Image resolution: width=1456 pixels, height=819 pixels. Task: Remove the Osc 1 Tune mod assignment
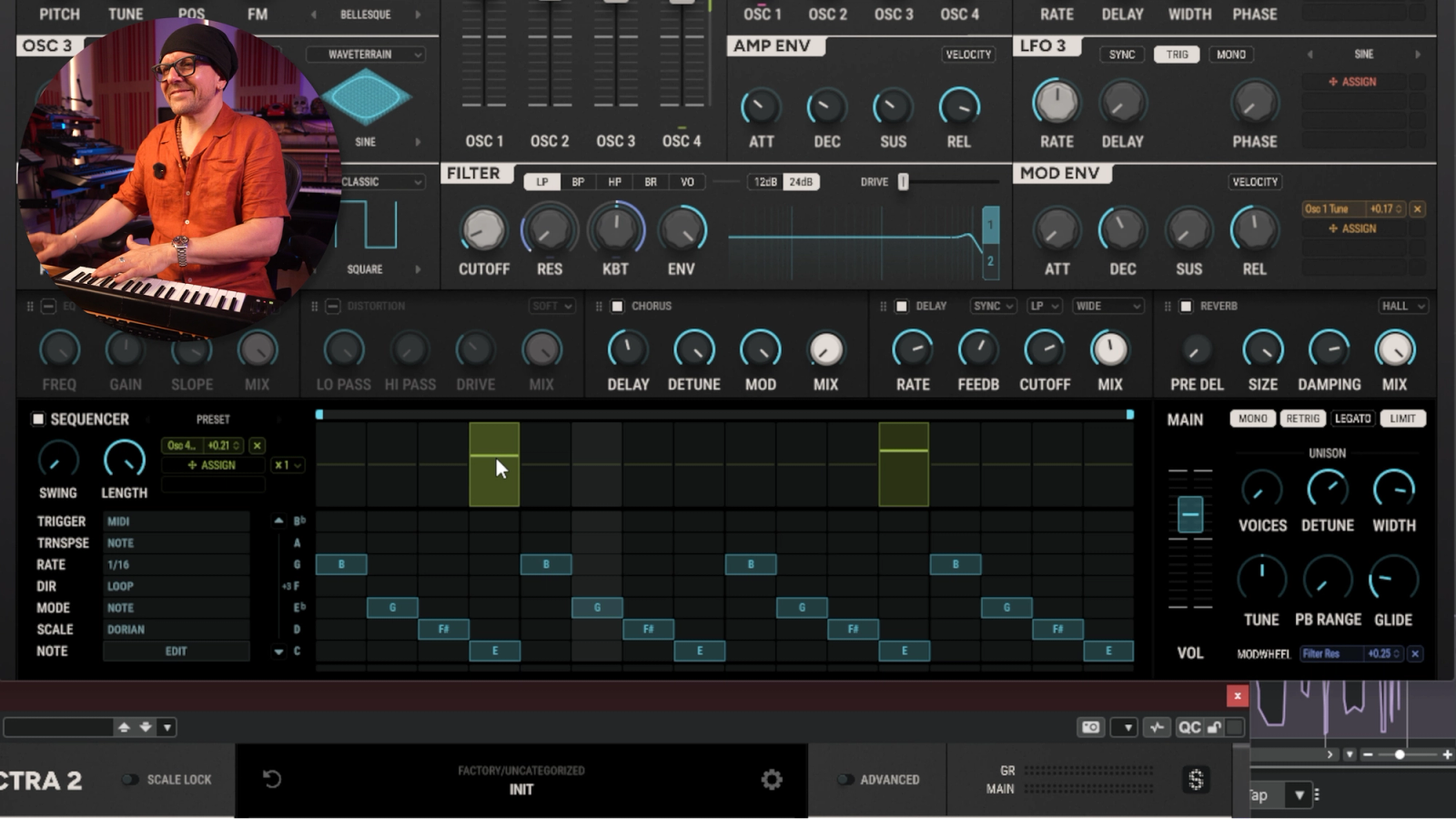tap(1417, 209)
